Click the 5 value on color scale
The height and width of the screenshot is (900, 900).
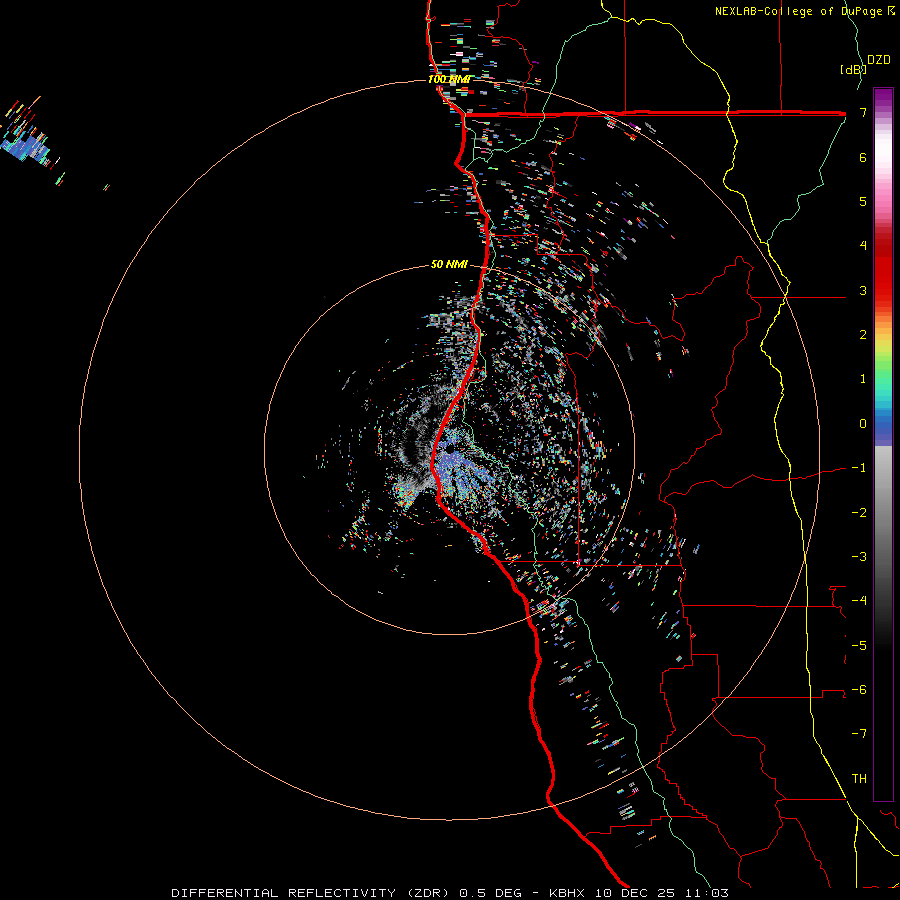[x=863, y=201]
